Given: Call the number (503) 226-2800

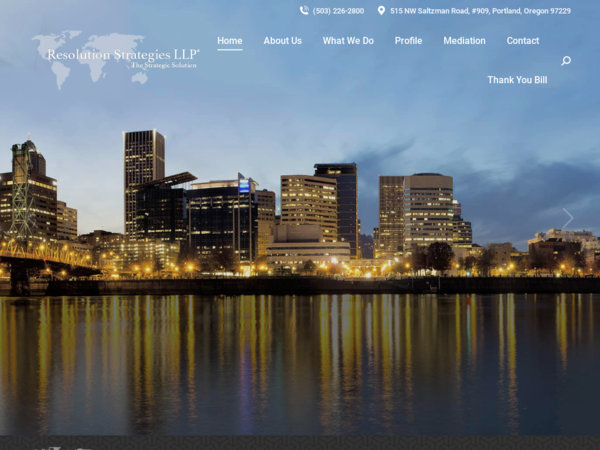Looking at the screenshot, I should point(338,11).
